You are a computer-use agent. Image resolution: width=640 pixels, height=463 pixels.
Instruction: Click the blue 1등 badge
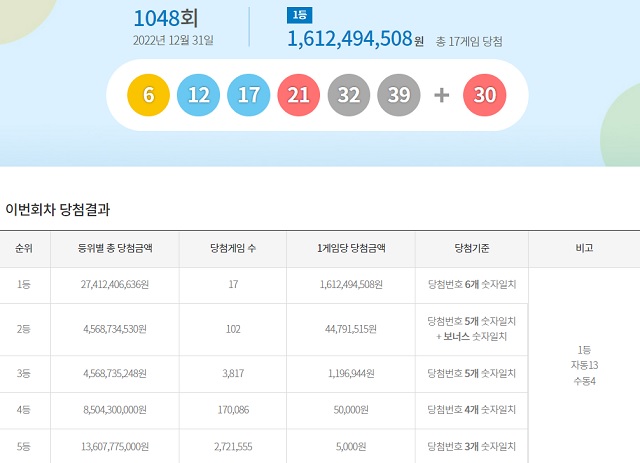point(299,16)
